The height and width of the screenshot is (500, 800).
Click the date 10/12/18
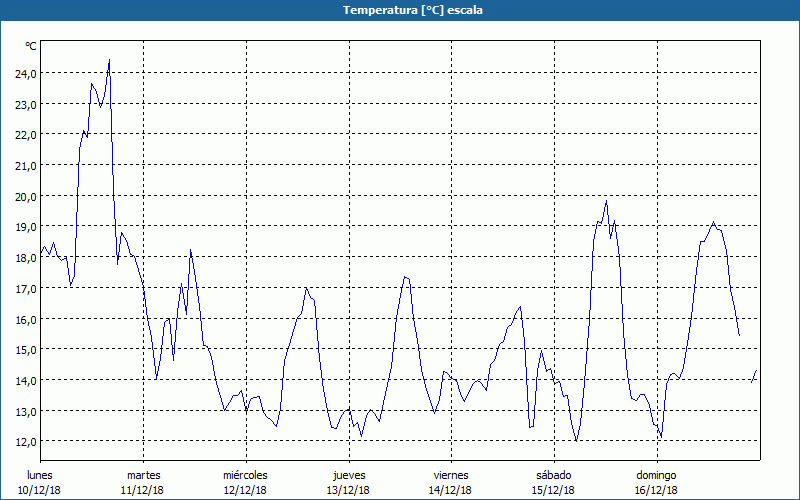pos(39,490)
